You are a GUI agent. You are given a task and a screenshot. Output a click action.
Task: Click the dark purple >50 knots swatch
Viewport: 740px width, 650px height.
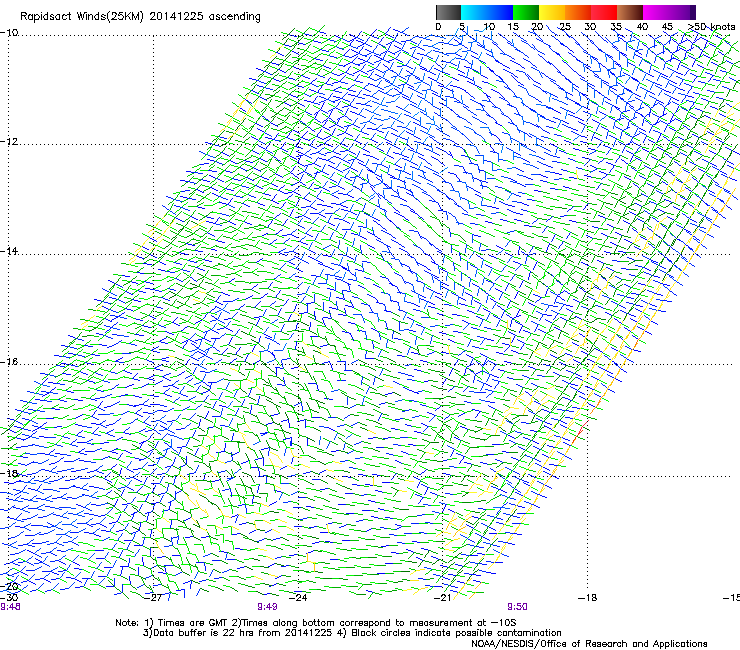(692, 12)
